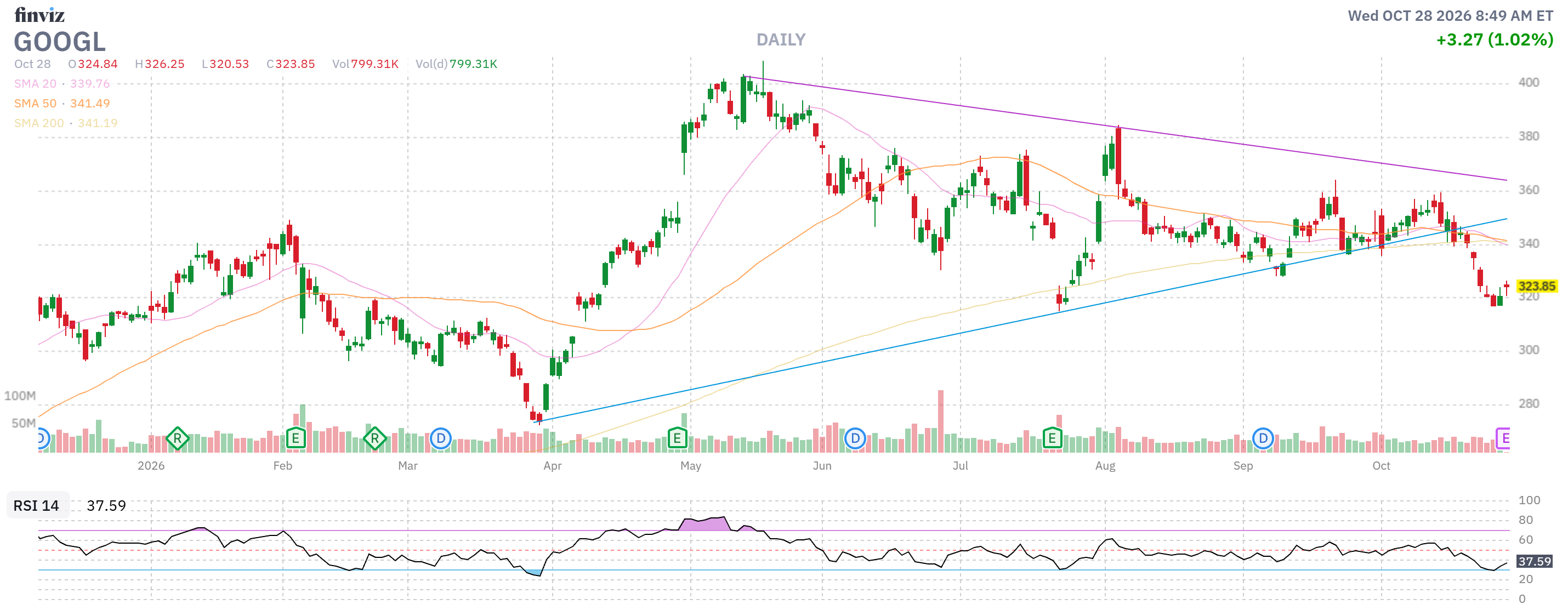
Task: Open the D dividend marker in early June
Action: pos(855,438)
